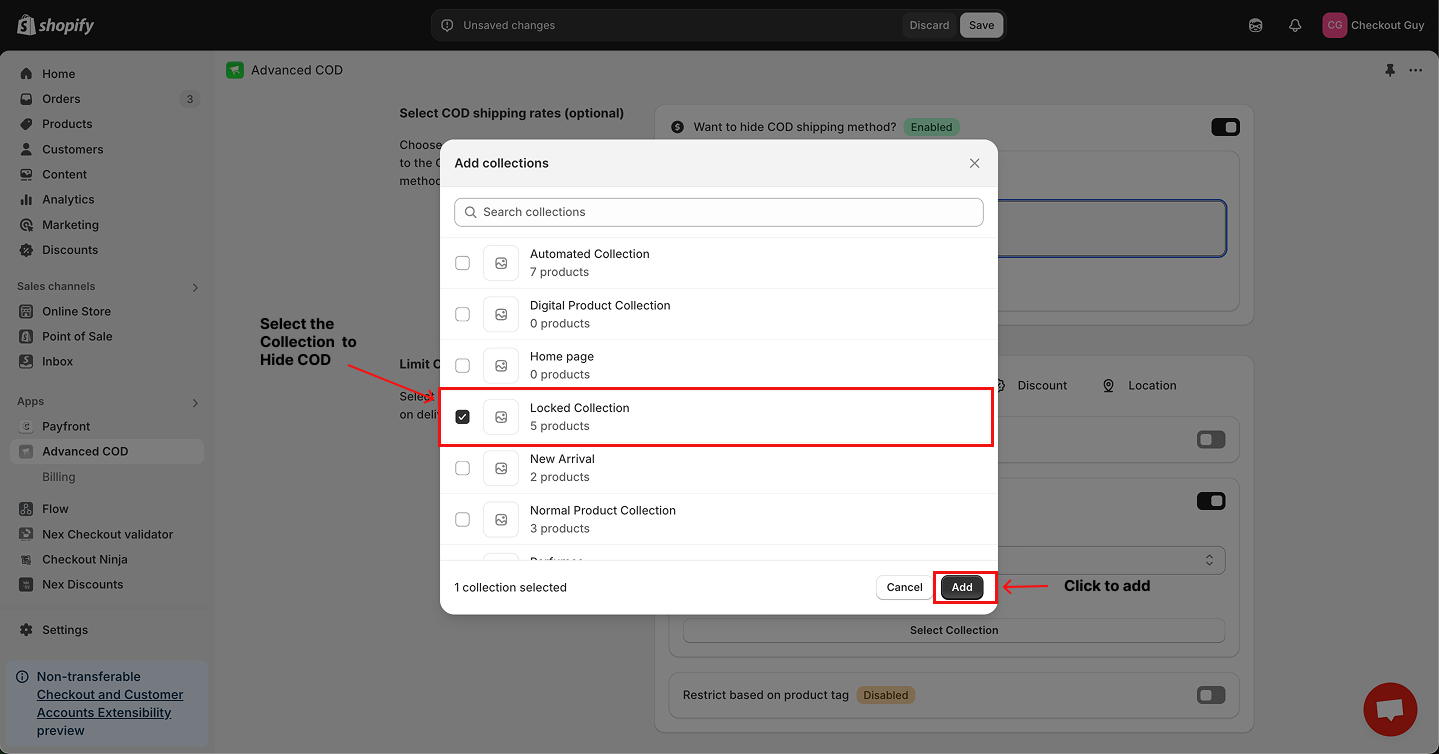
Task: Select the New Arrival checkbox
Action: pyautogui.click(x=462, y=468)
